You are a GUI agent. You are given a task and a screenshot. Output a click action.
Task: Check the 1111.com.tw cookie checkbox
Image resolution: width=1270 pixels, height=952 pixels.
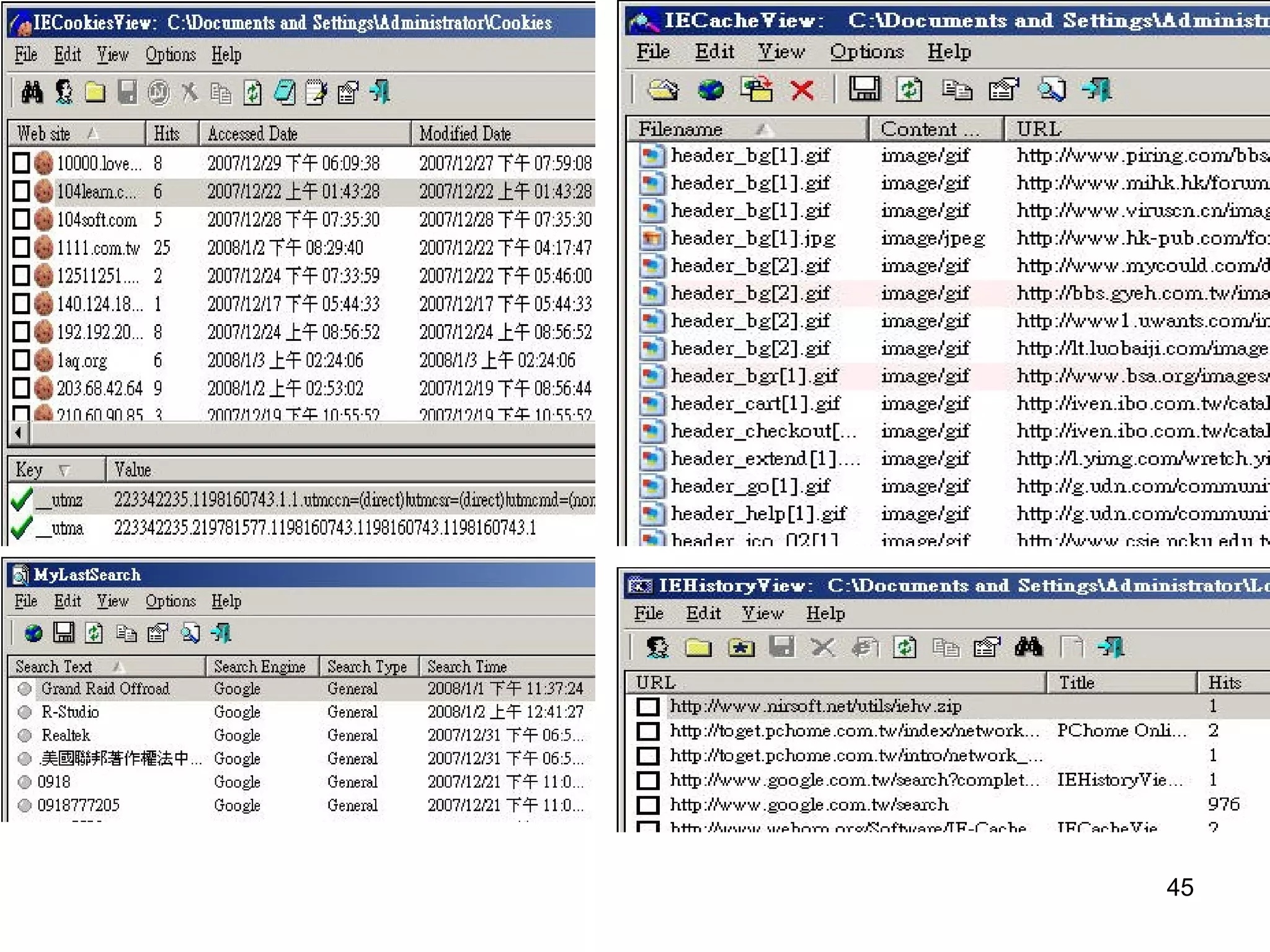tap(21, 247)
